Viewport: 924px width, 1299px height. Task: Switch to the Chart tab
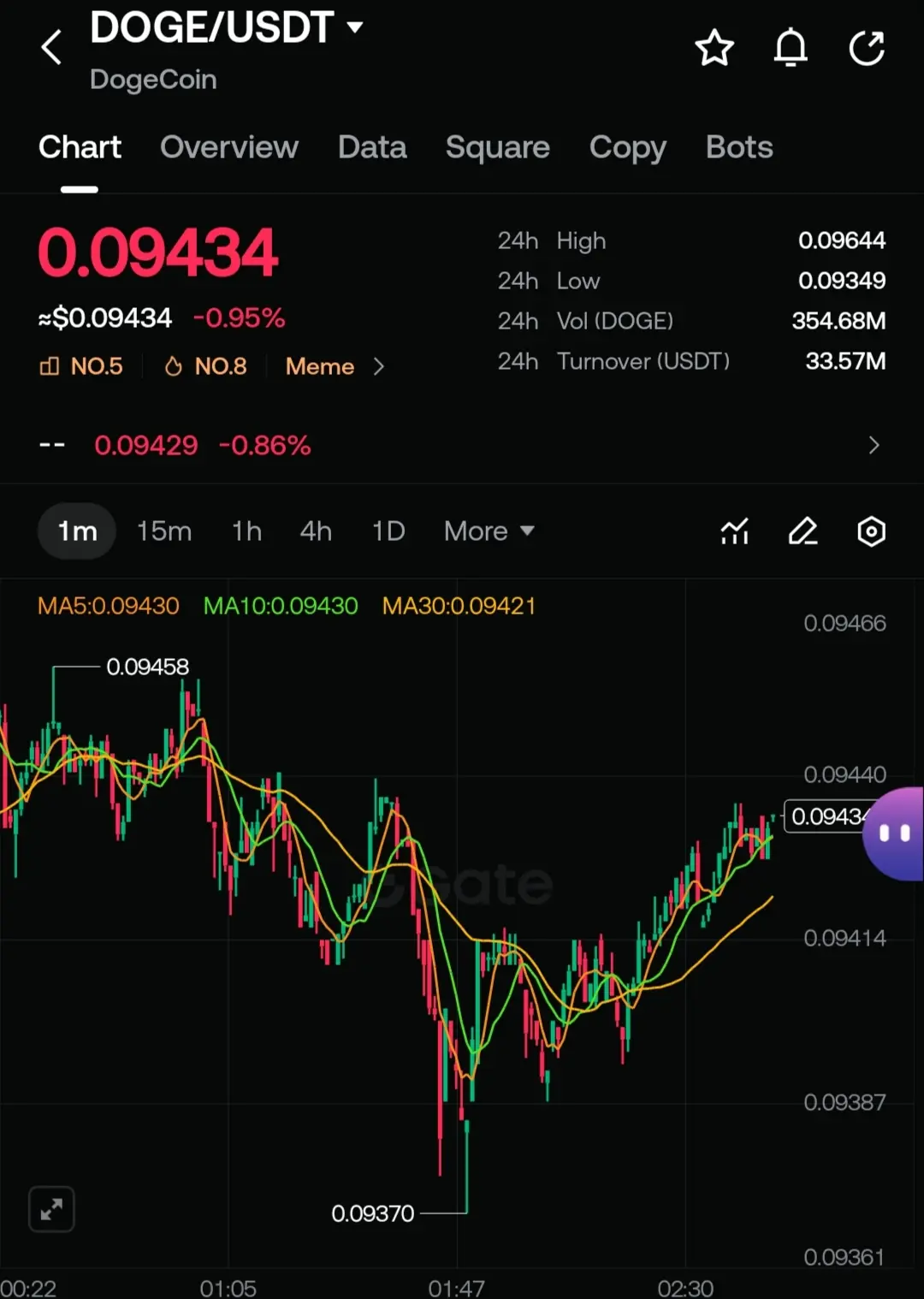[80, 147]
